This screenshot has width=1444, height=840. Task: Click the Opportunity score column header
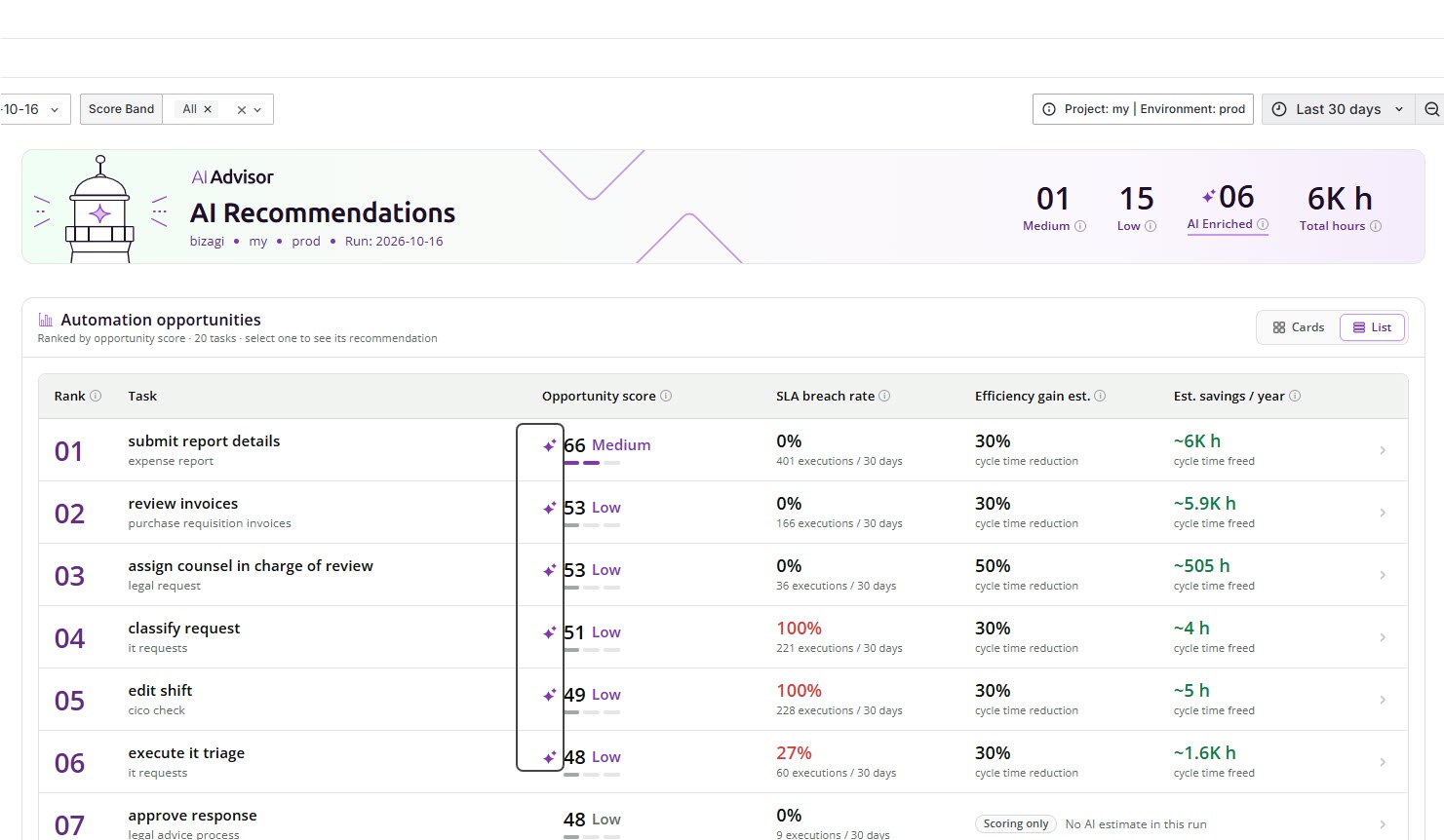pos(599,396)
